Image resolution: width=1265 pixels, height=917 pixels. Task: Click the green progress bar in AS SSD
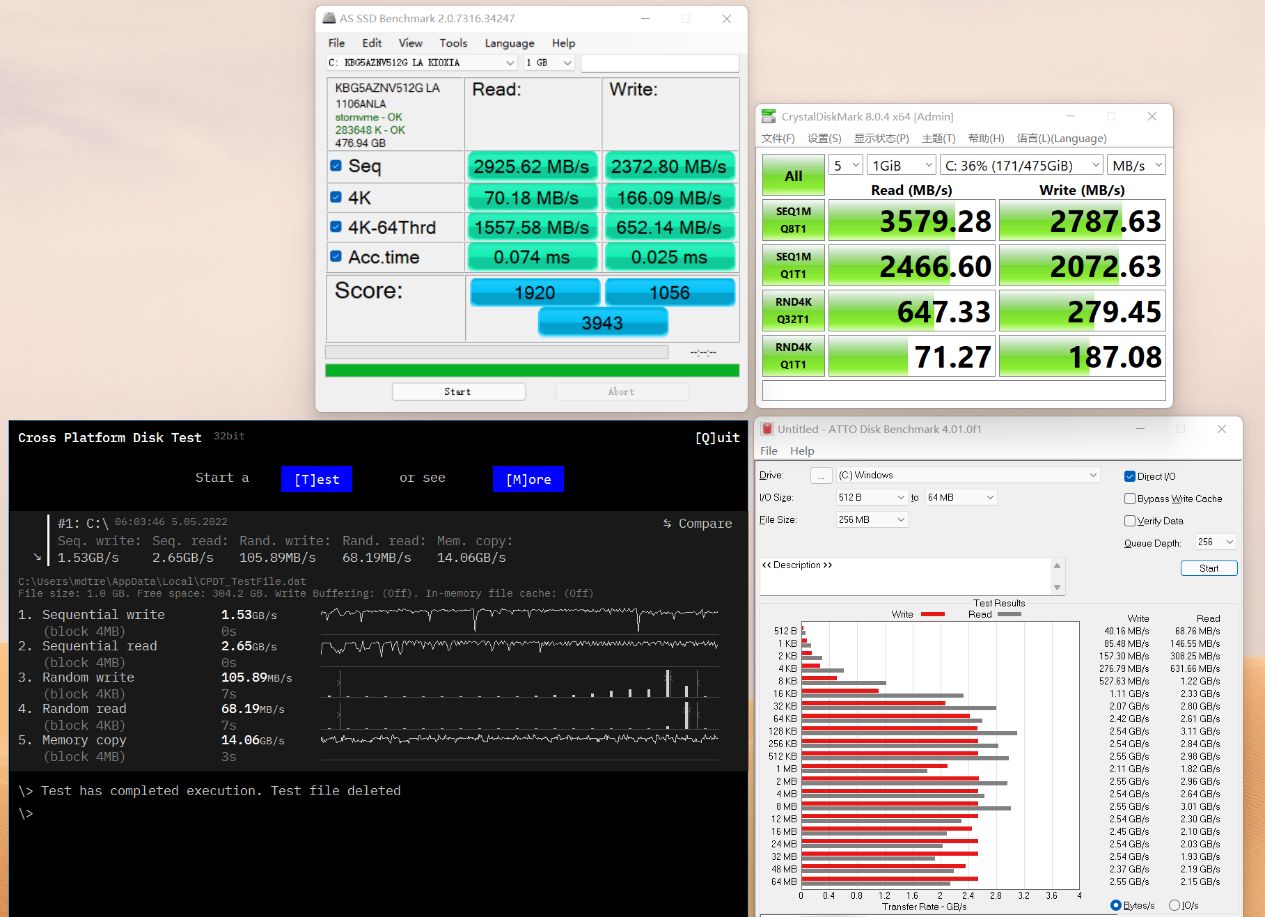tap(531, 371)
